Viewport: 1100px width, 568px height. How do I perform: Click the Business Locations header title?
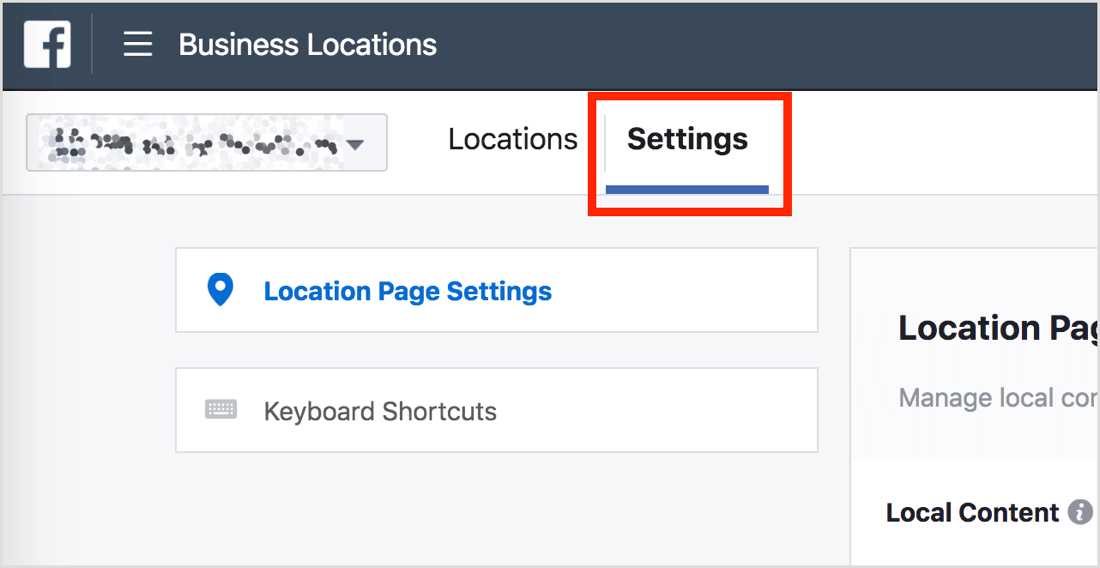coord(307,45)
